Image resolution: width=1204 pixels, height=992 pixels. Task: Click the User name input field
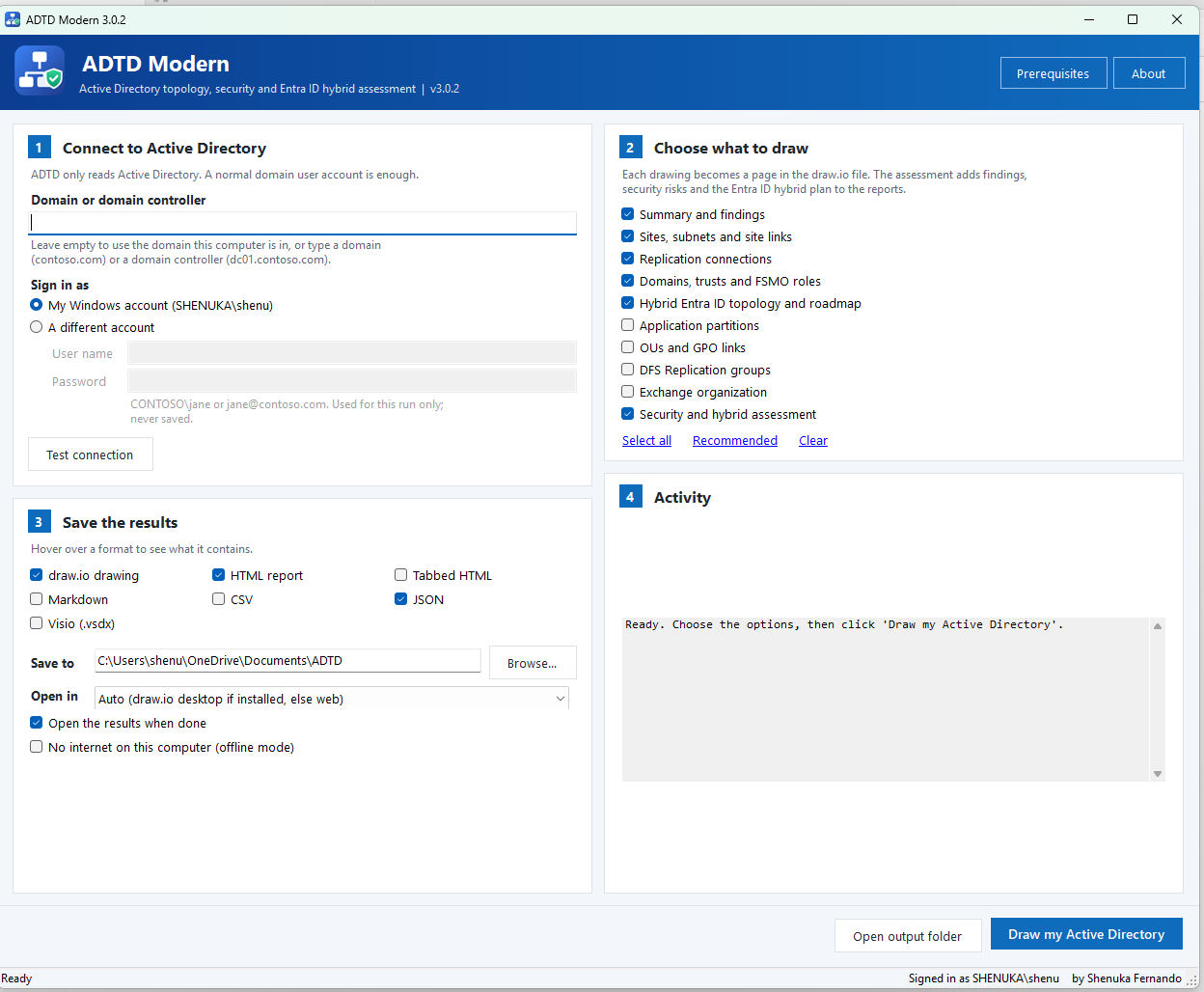(352, 353)
